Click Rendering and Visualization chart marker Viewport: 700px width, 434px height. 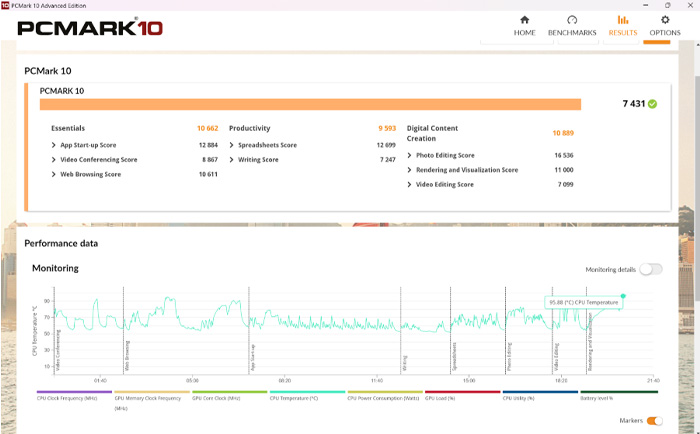590,342
